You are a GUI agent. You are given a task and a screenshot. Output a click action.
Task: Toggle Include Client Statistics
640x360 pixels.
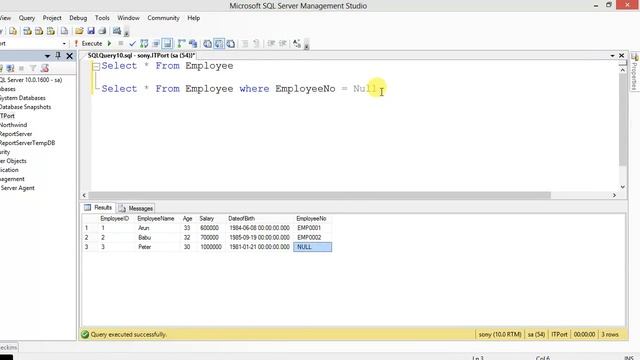(x=193, y=43)
